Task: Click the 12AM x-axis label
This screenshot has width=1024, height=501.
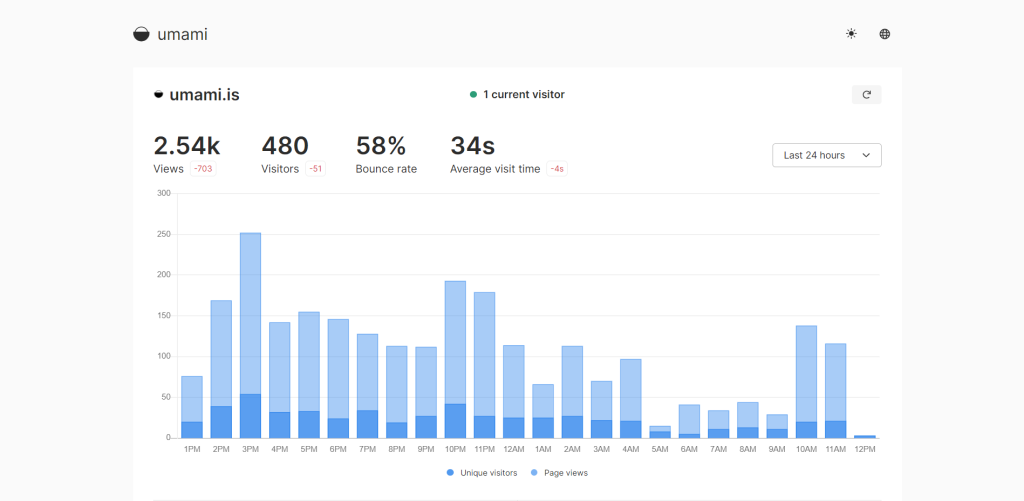Action: coord(514,449)
